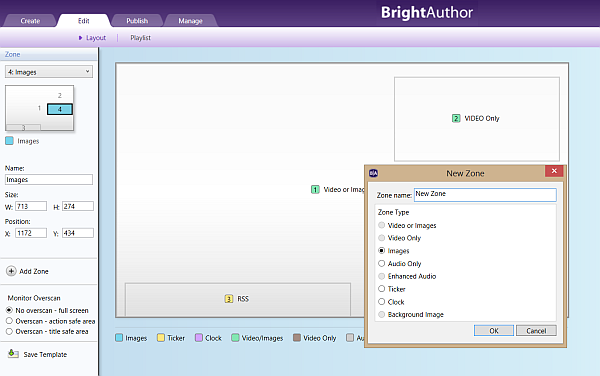Close the New Zone dialog
The image size is (600, 376).
554,171
